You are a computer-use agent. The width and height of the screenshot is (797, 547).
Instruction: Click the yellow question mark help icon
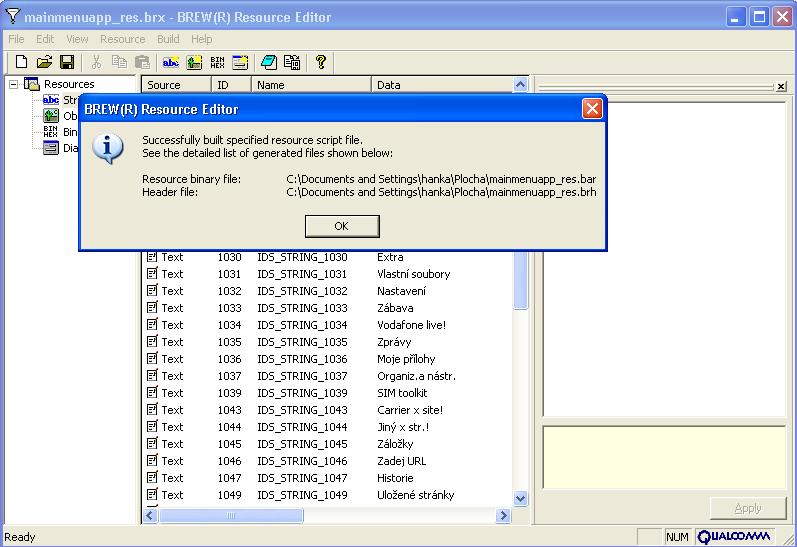[x=321, y=62]
